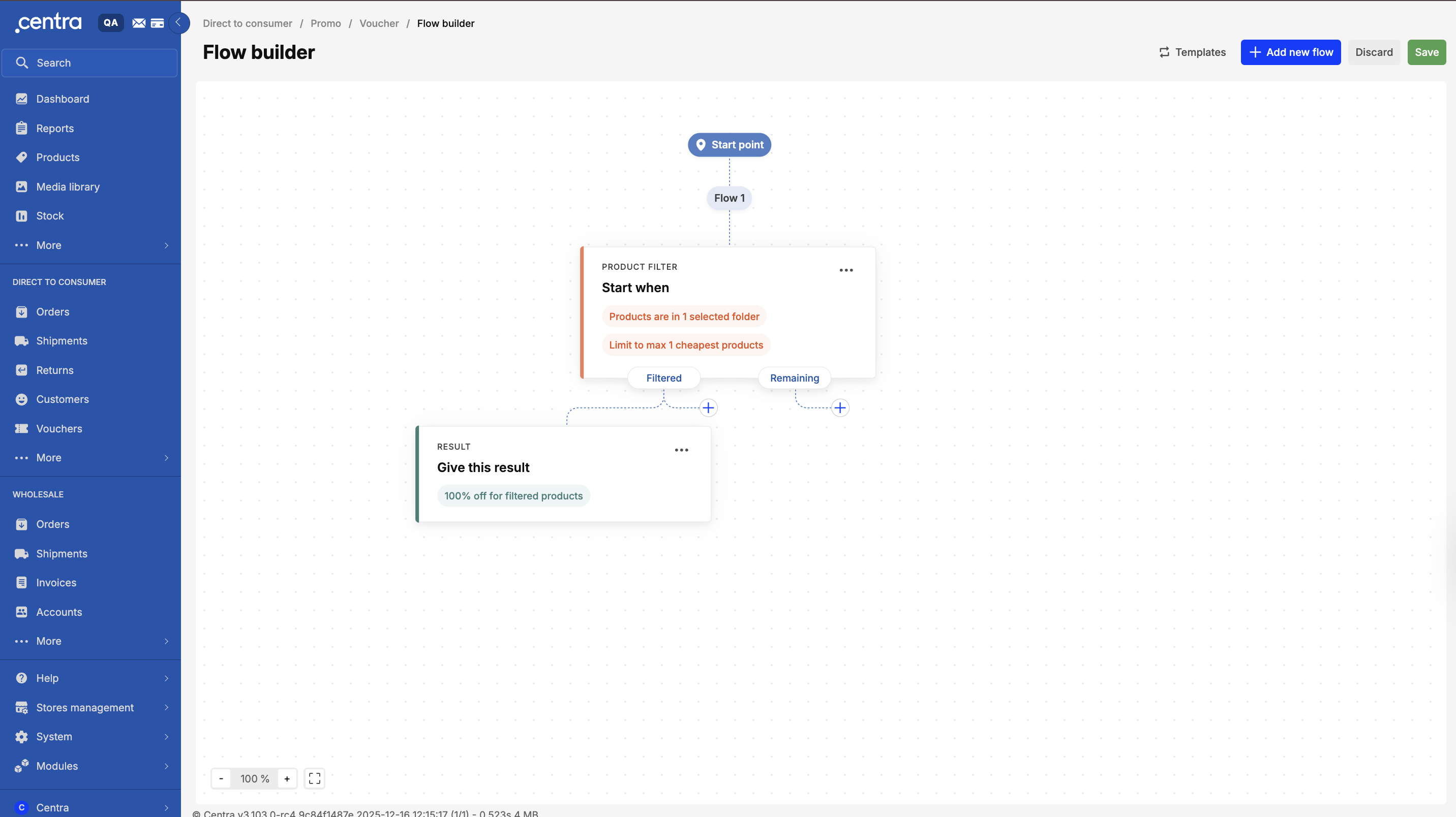The height and width of the screenshot is (817, 1456).
Task: Zoom out with the minus button
Action: click(221, 778)
